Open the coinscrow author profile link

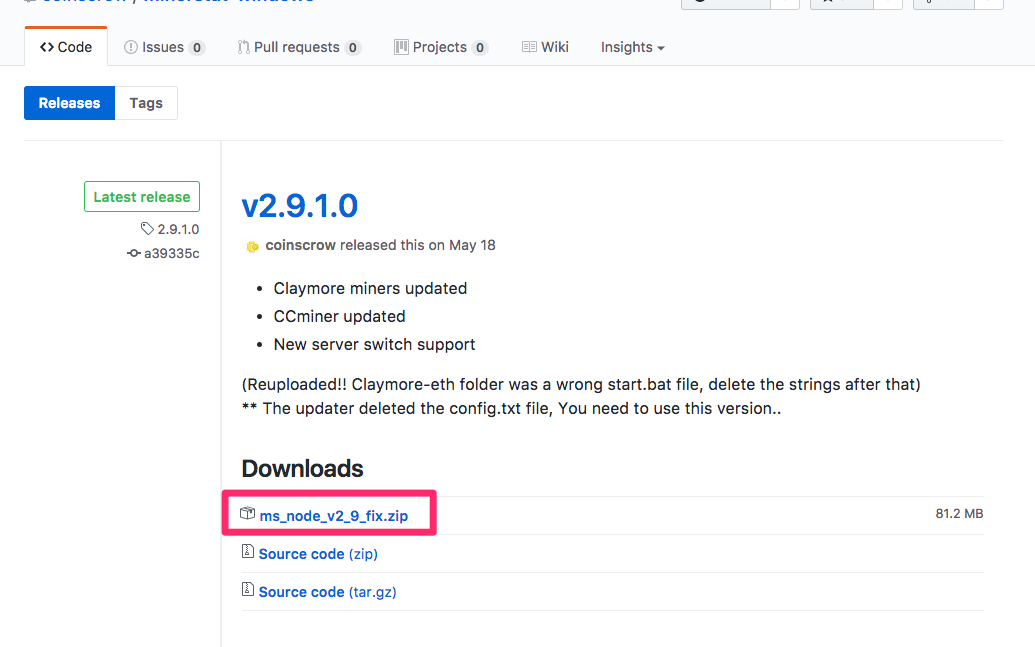pos(301,245)
